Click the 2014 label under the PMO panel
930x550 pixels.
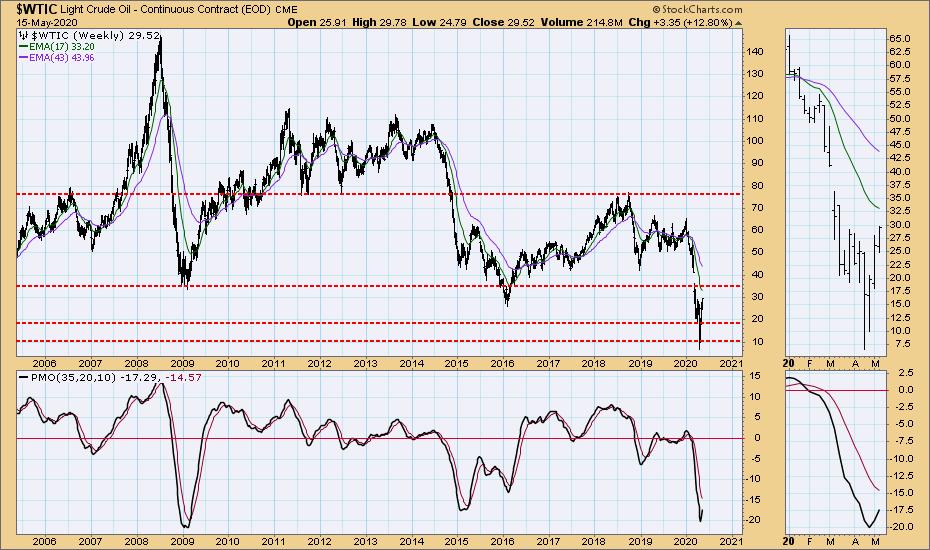click(411, 541)
